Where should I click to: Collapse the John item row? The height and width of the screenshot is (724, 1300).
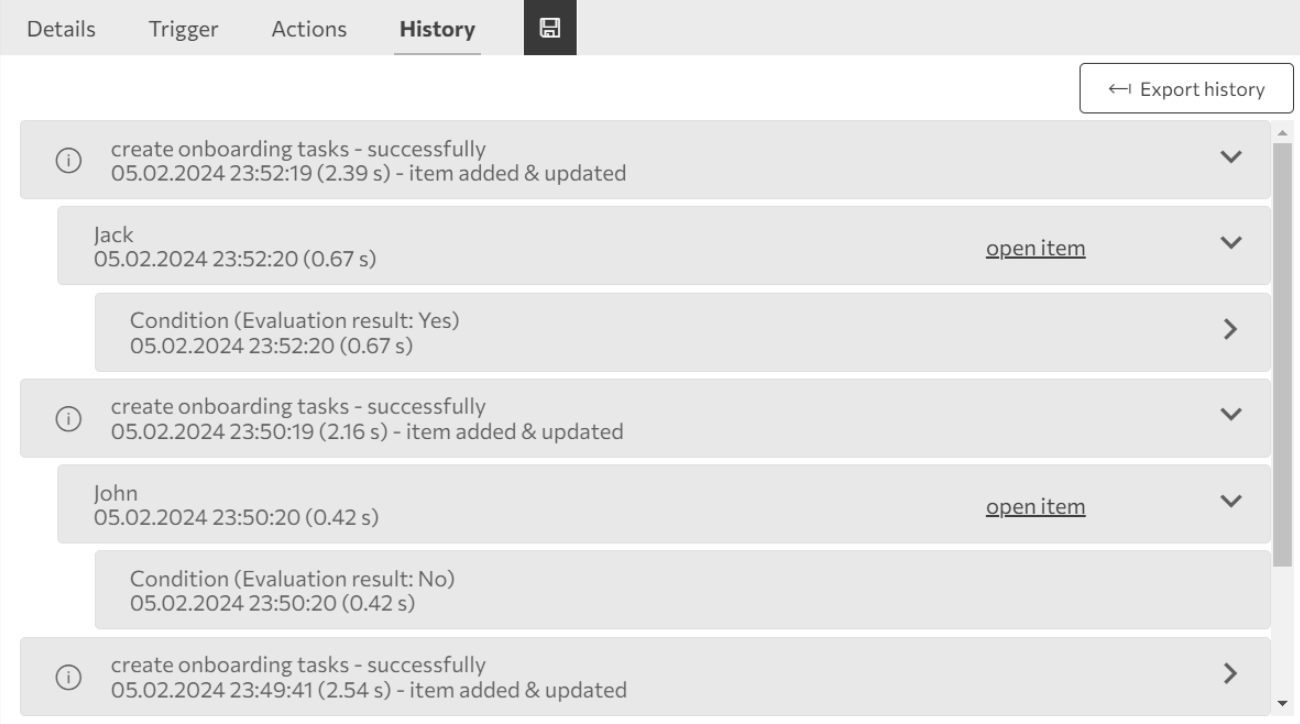pyautogui.click(x=1231, y=500)
